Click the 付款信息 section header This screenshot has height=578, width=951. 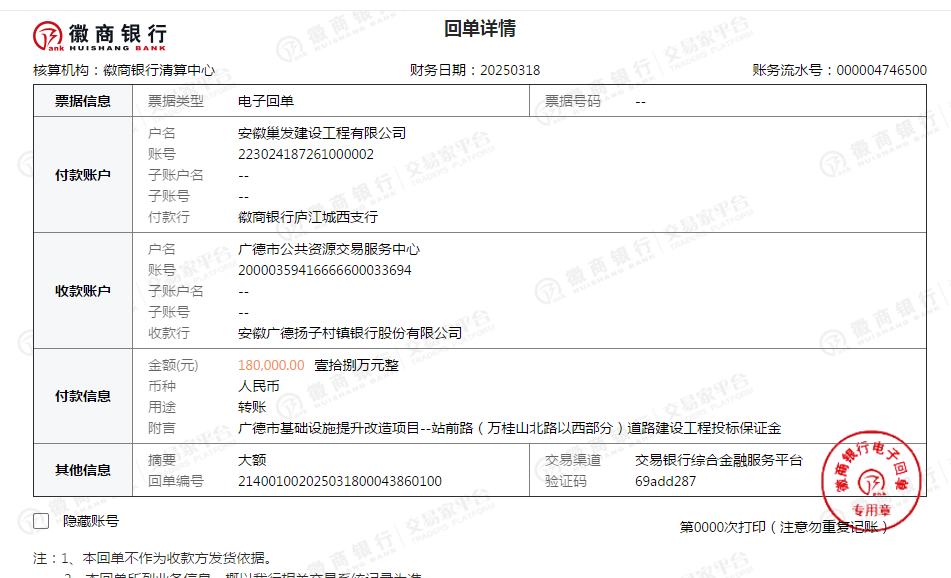(x=83, y=396)
